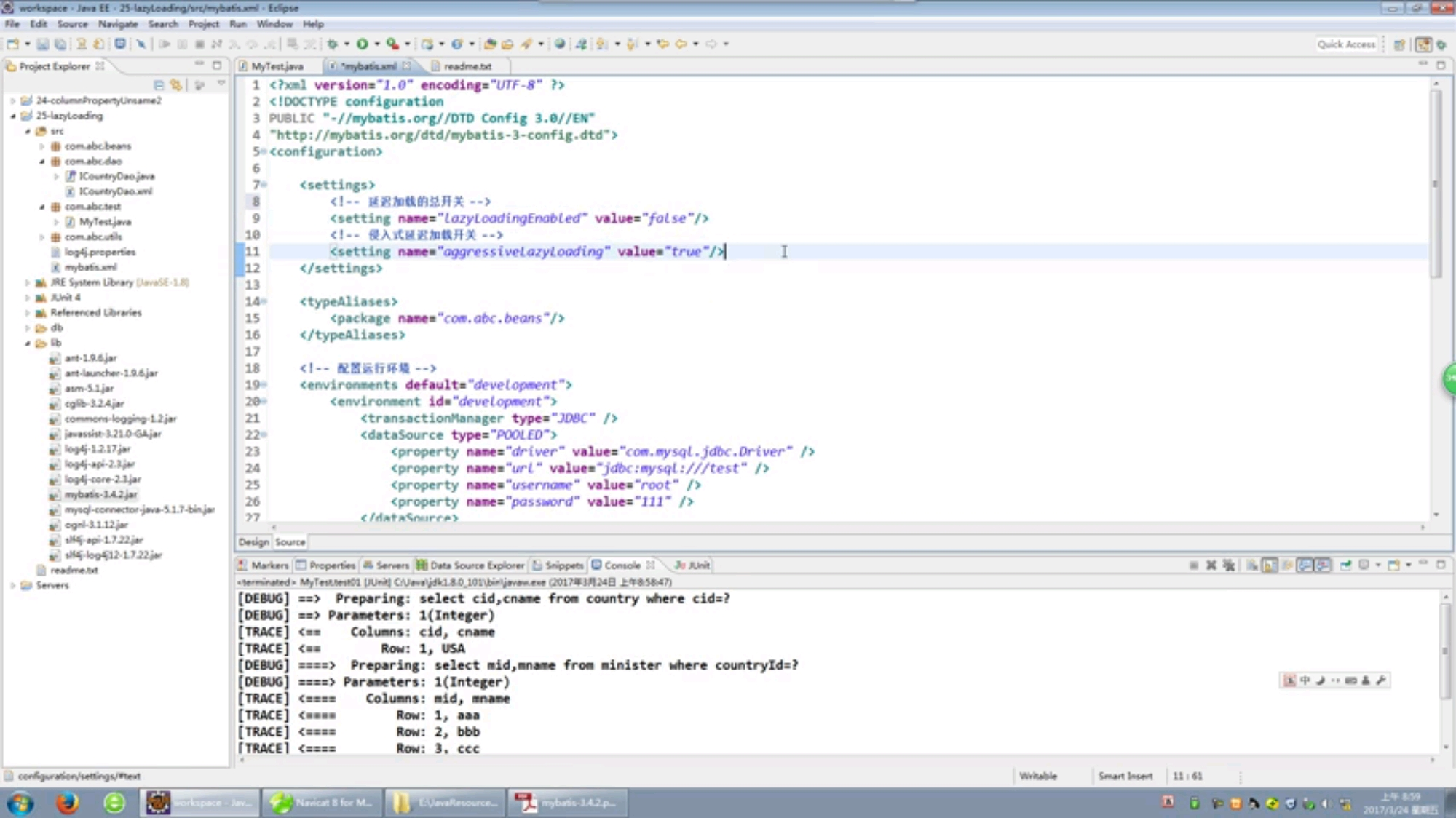Viewport: 1456px width, 818px height.
Task: Open the Data Source Explorer tab
Action: [470, 565]
